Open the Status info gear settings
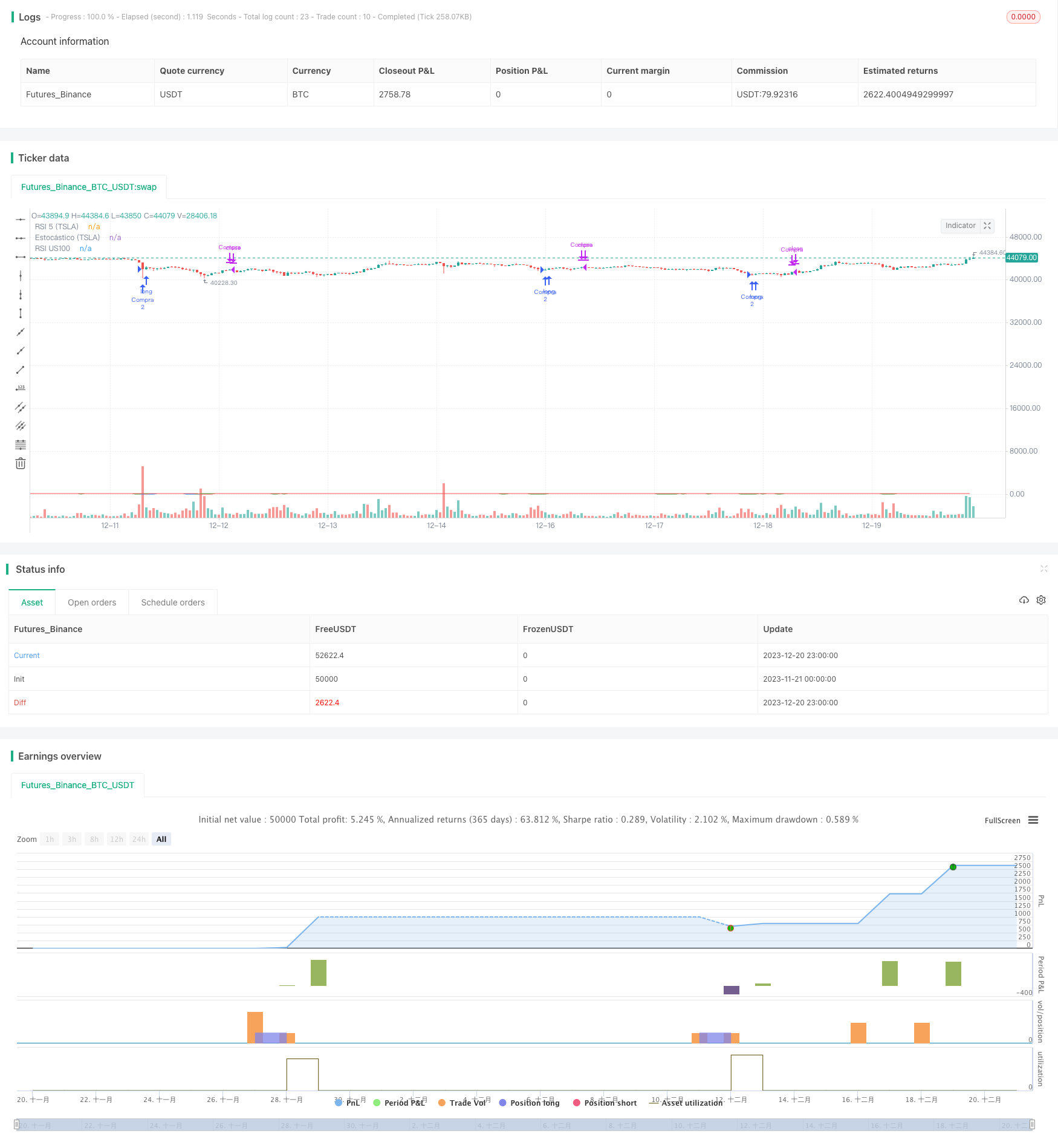Image resolution: width=1058 pixels, height=1148 pixels. [x=1041, y=600]
